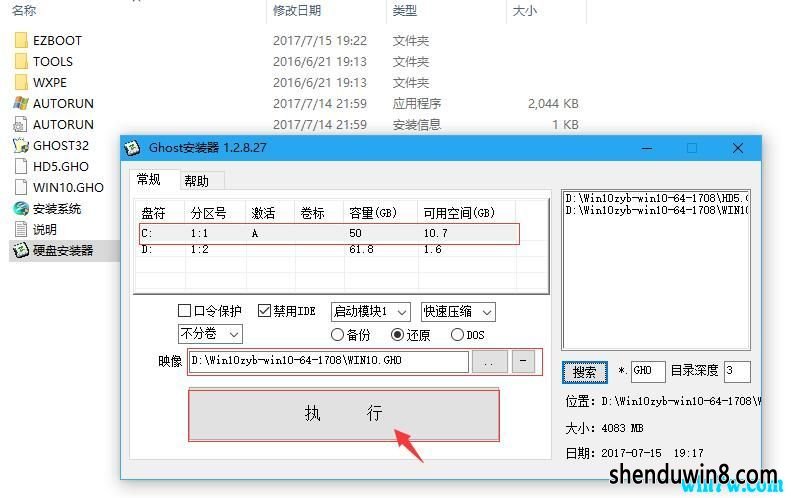This screenshot has height=498, width=791.
Task: Click the '-' button next to image path
Action: point(523,362)
